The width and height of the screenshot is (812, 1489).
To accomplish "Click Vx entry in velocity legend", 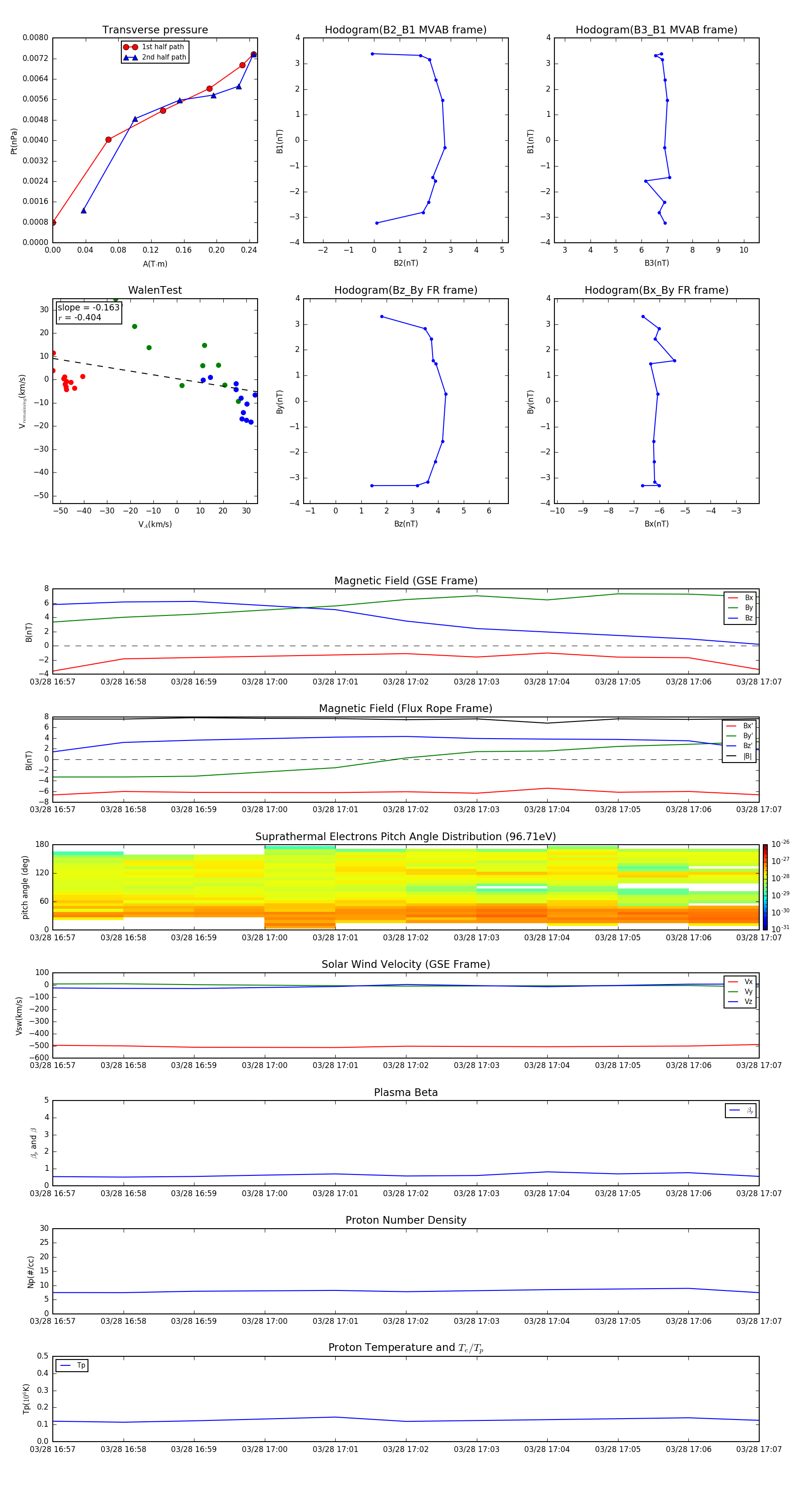I will coord(740,981).
